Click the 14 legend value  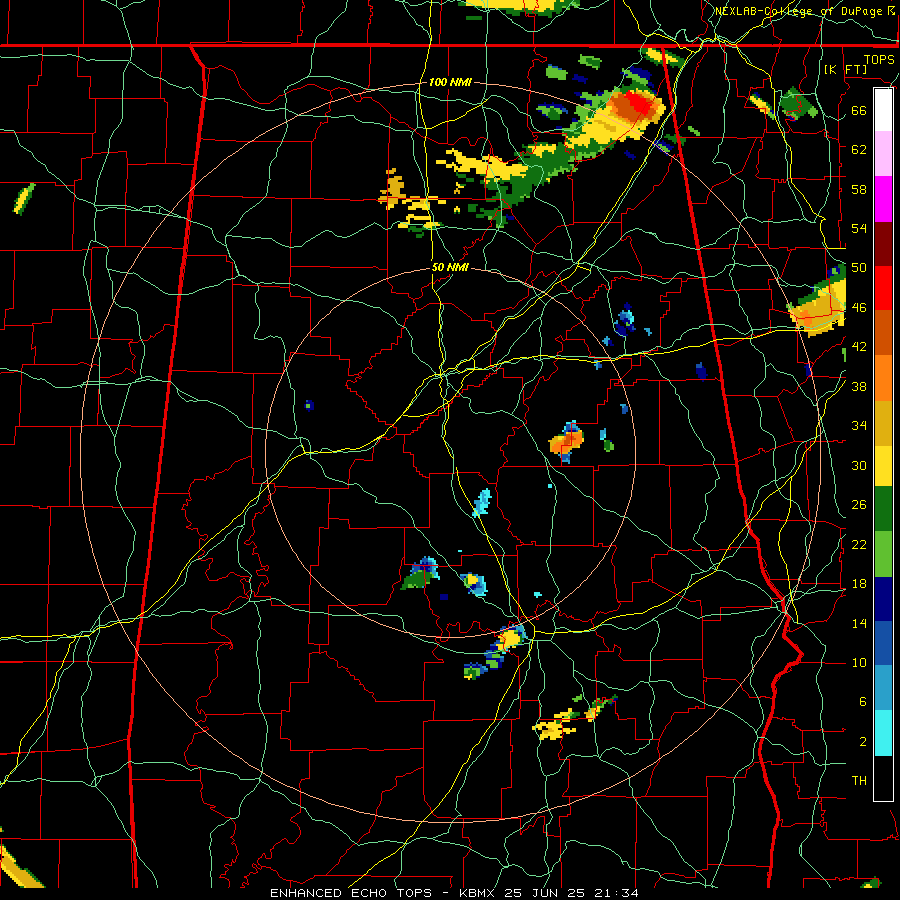point(859,623)
